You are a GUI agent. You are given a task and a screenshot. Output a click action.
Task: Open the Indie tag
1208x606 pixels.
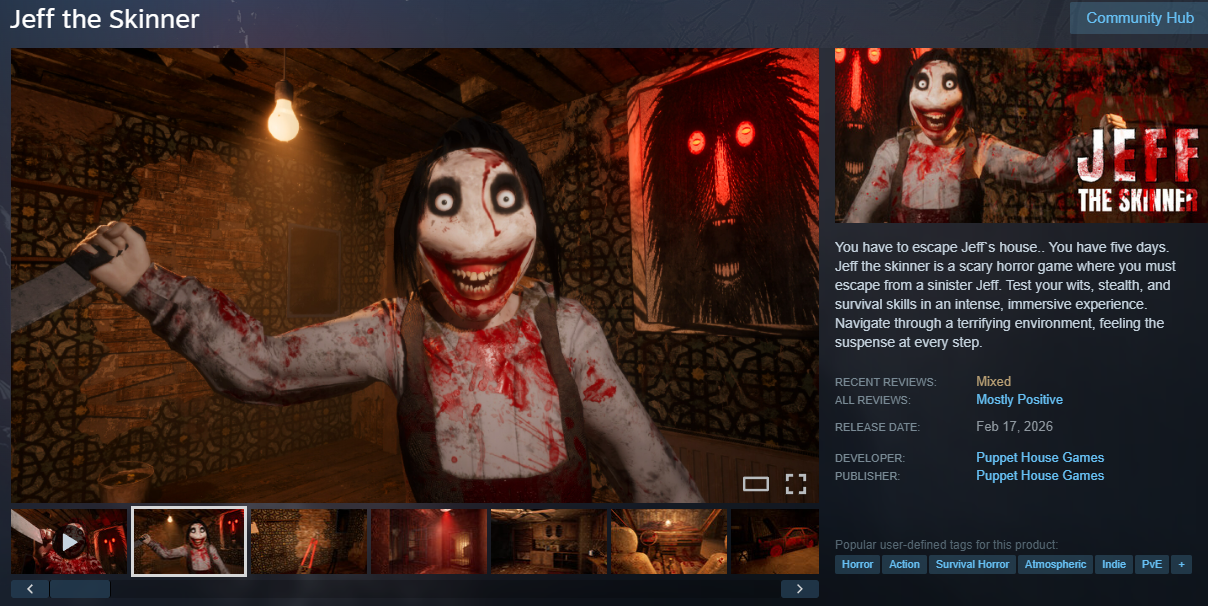coord(1114,564)
